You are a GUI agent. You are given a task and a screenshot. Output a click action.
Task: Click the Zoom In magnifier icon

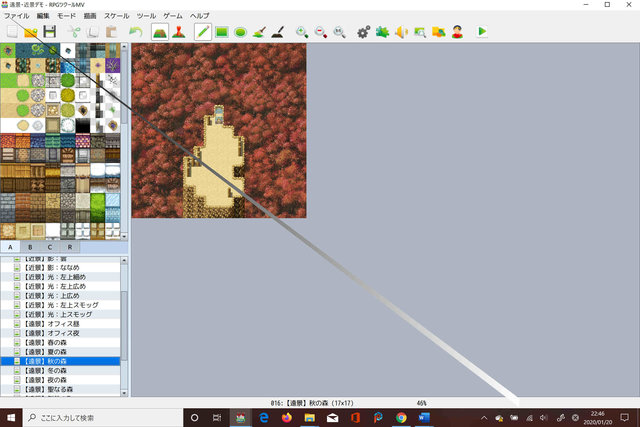pyautogui.click(x=302, y=32)
